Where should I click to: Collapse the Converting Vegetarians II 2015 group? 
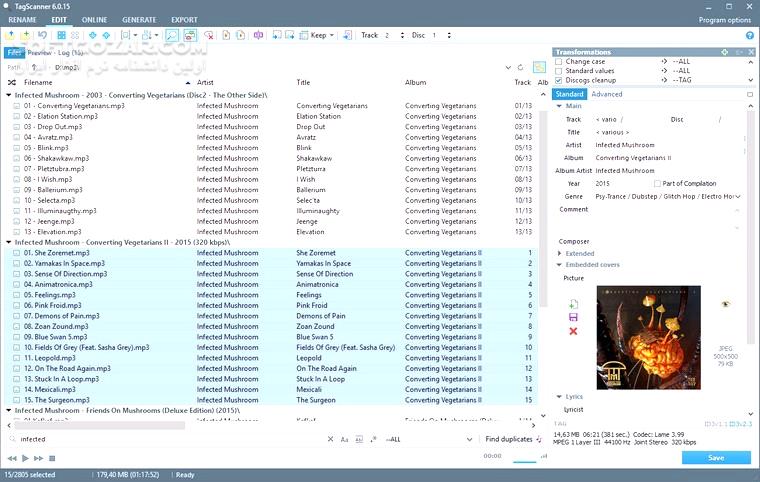(x=9, y=242)
